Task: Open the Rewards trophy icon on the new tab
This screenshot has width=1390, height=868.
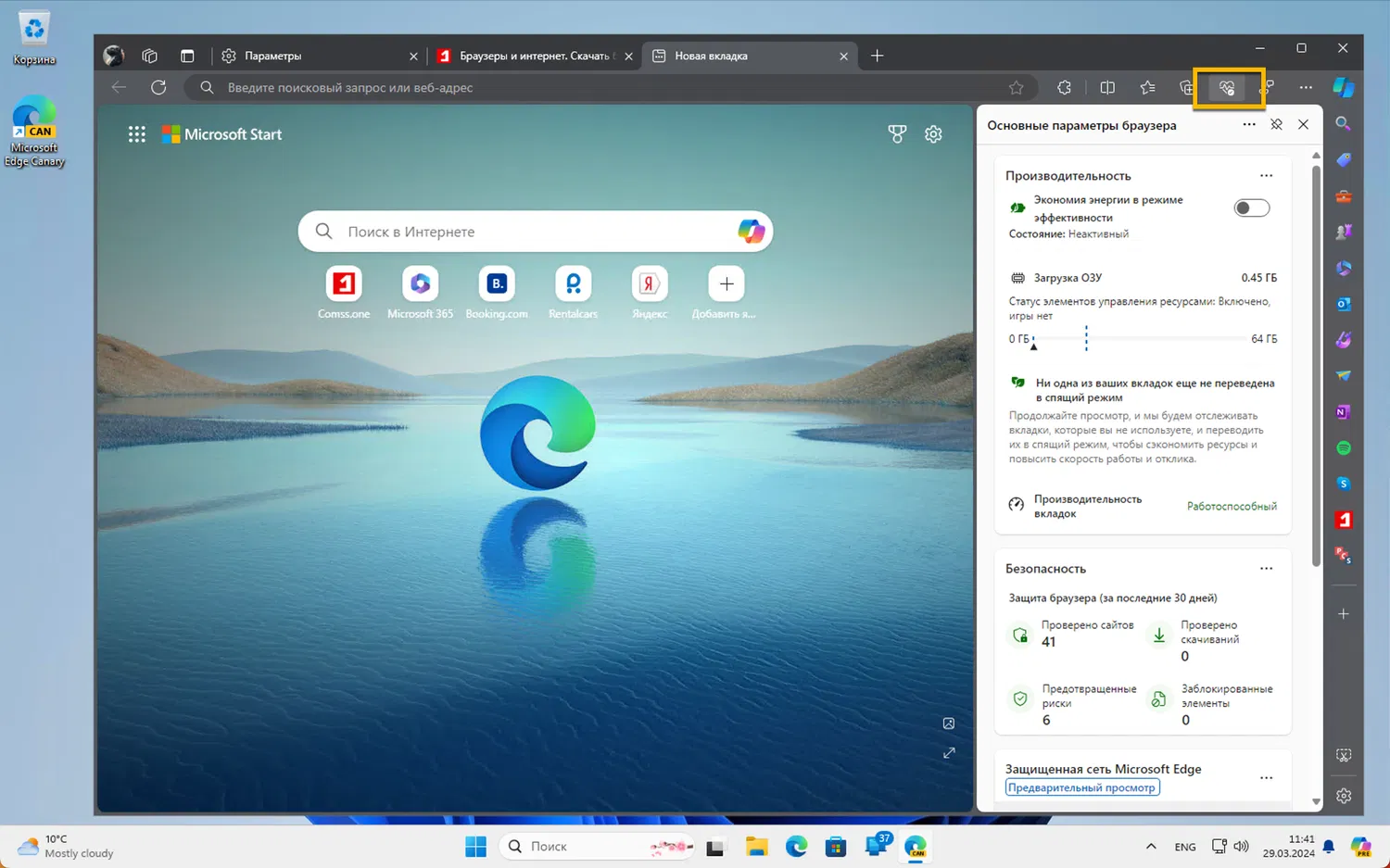Action: pos(897,134)
